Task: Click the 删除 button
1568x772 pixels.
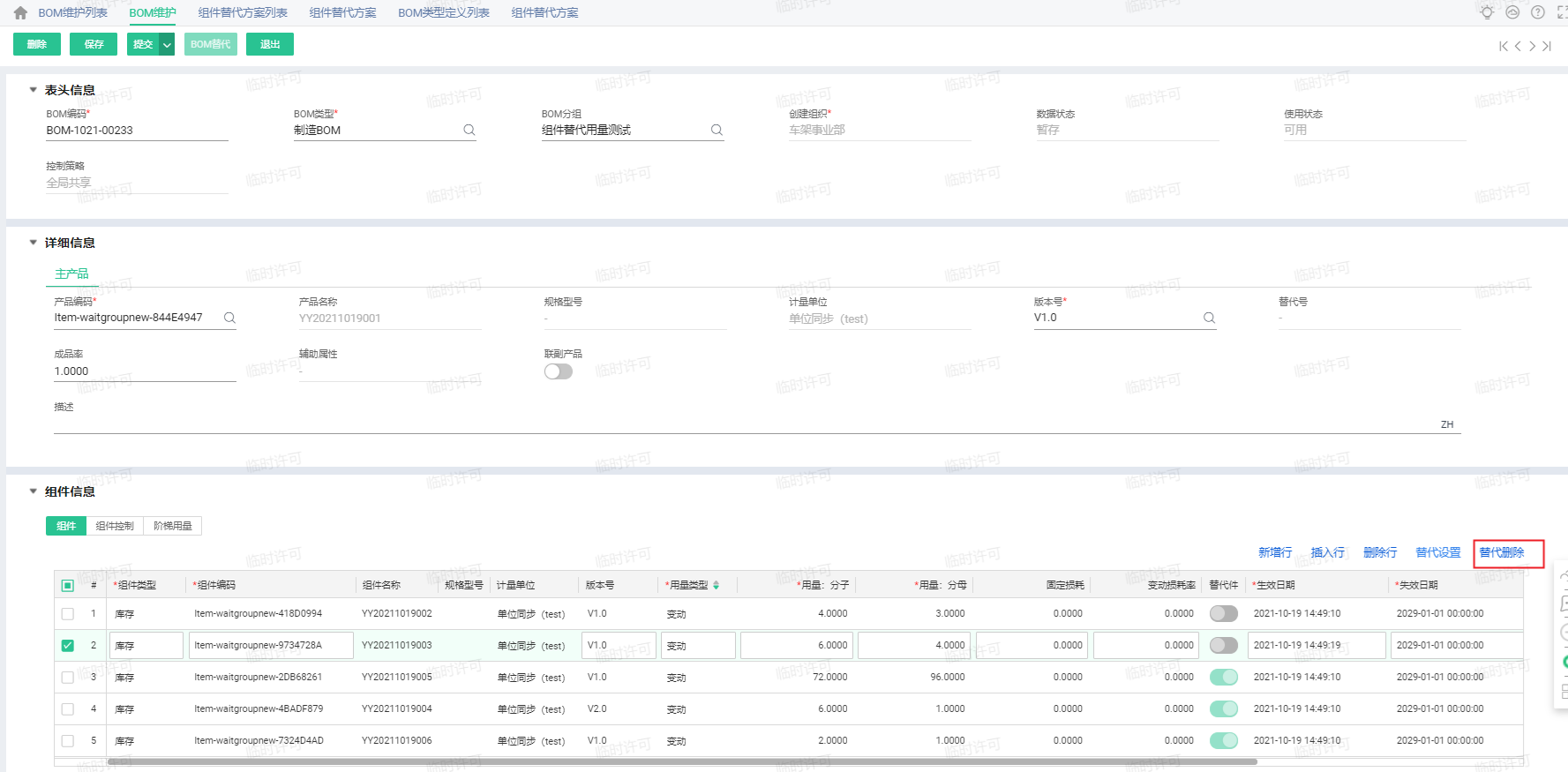Action: click(x=37, y=44)
